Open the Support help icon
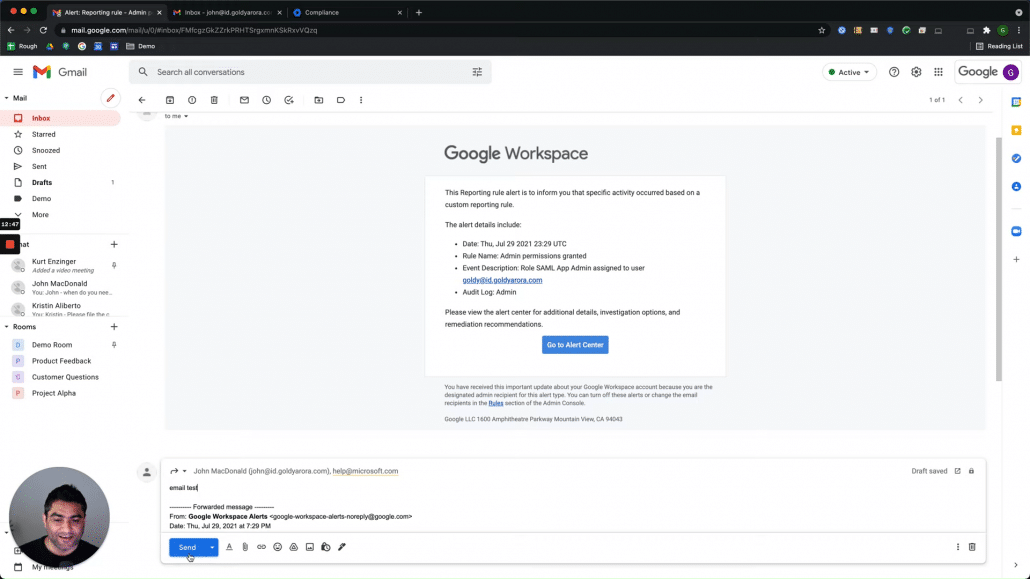This screenshot has width=1030, height=579. pyautogui.click(x=894, y=72)
